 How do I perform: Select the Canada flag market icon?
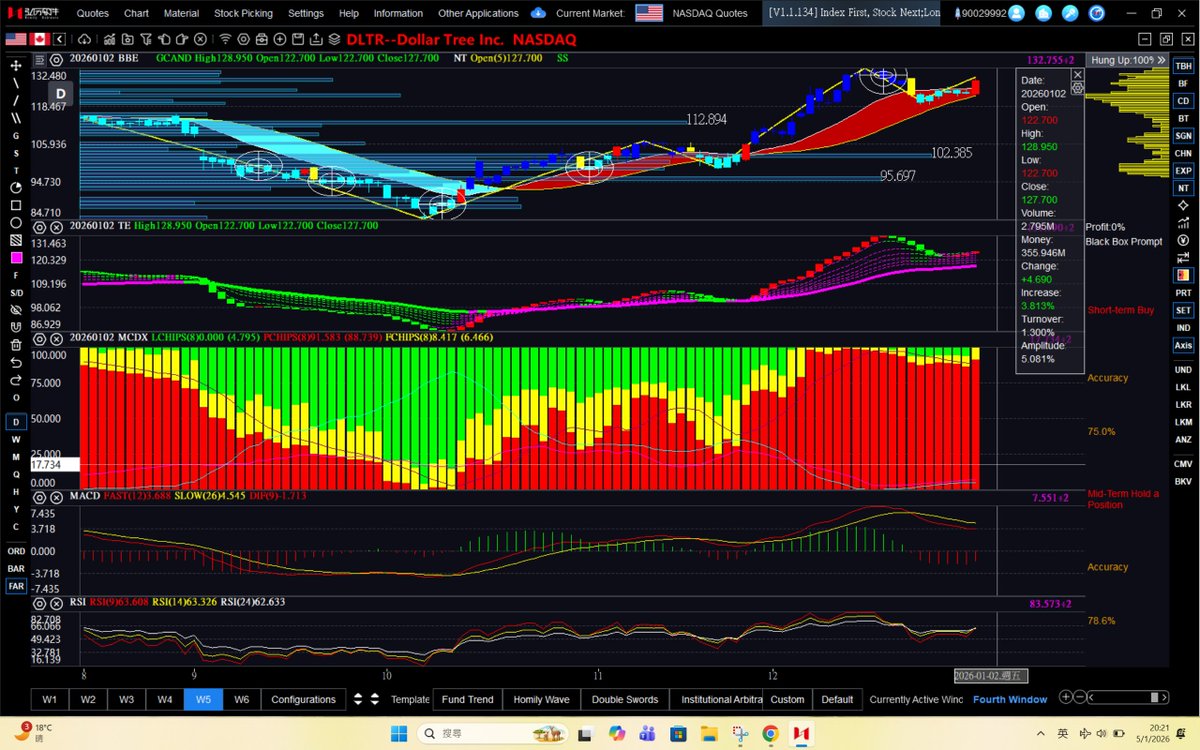coord(38,38)
